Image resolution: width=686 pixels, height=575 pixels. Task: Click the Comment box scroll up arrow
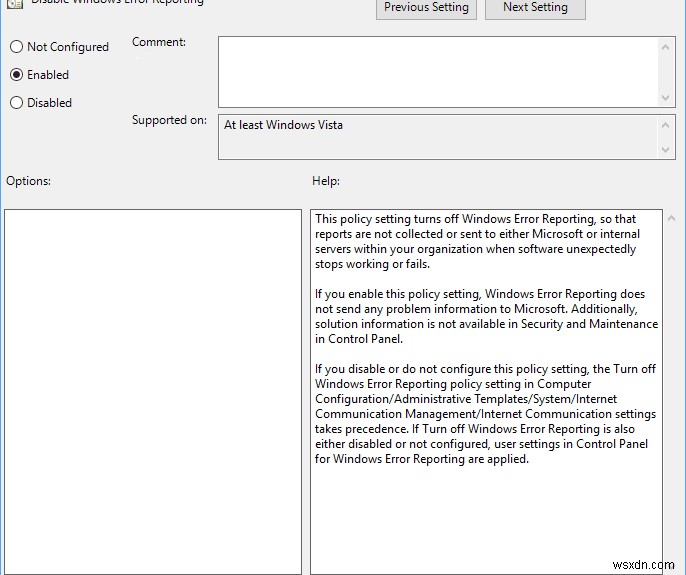coord(665,47)
